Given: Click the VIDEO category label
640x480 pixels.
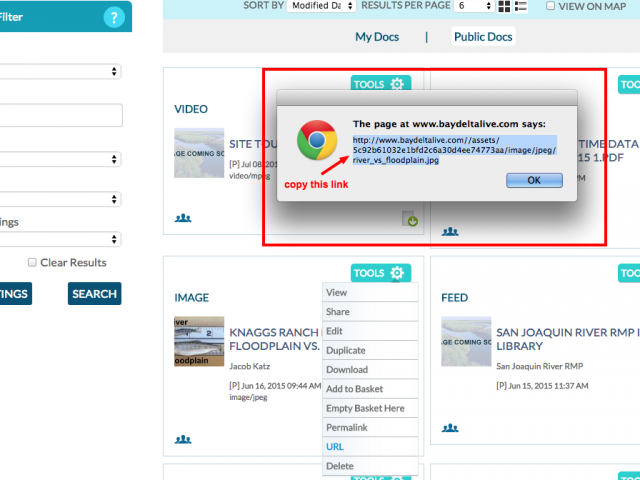Looking at the screenshot, I should point(191,109).
